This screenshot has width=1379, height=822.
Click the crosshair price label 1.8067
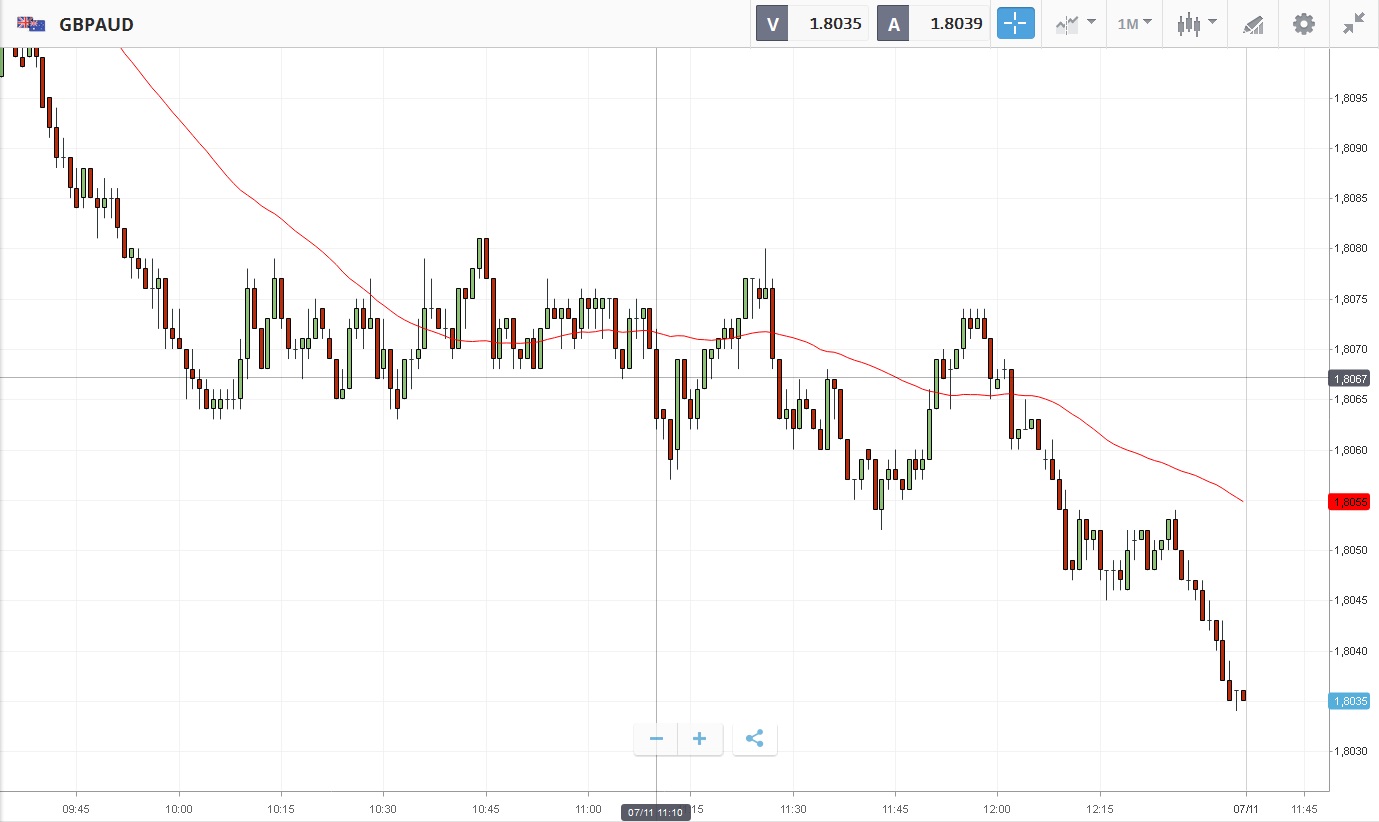click(x=1348, y=378)
